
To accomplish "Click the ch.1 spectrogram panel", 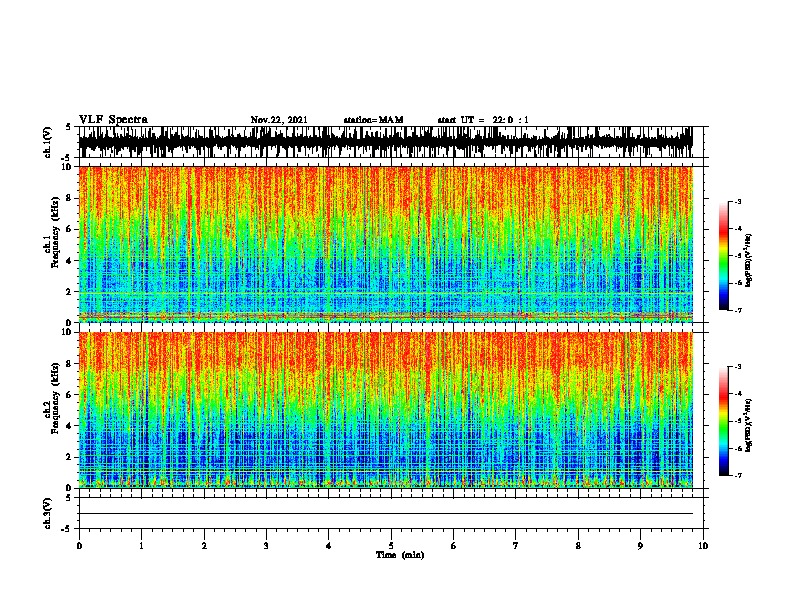I will click(385, 244).
